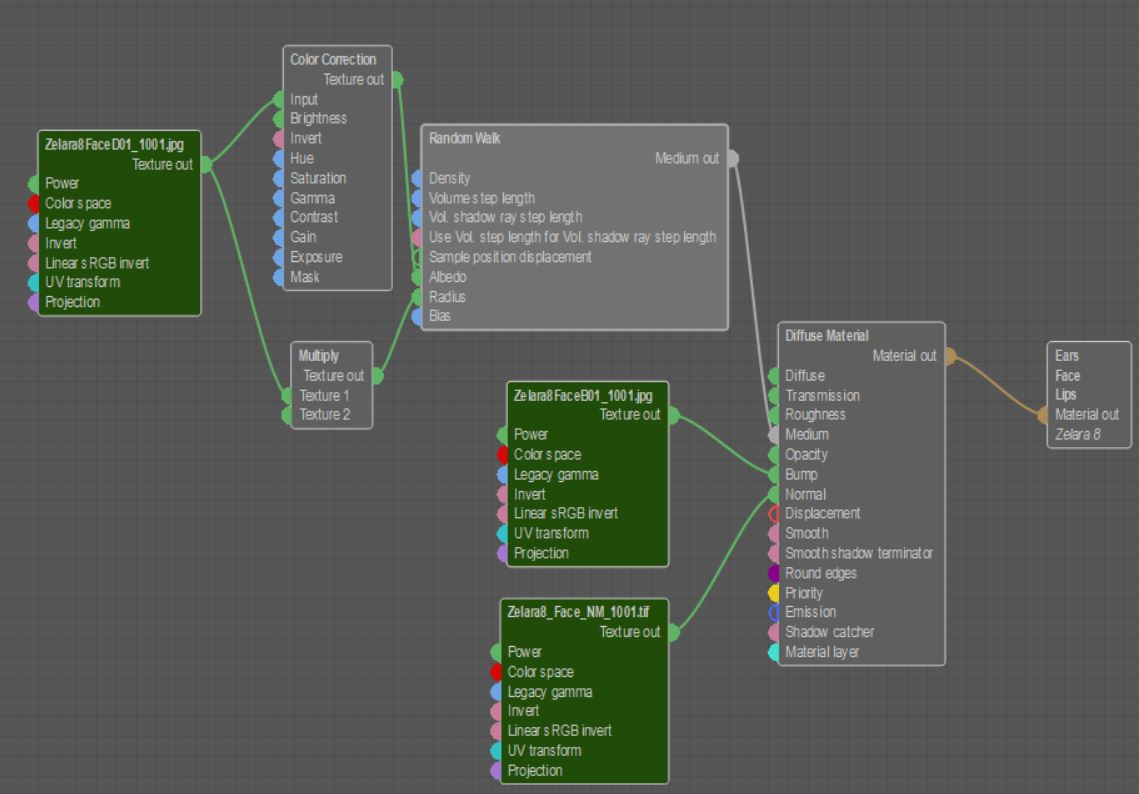Viewport: 1139px width, 794px height.
Task: Click the Lips label on output node
Action: coord(1066,395)
